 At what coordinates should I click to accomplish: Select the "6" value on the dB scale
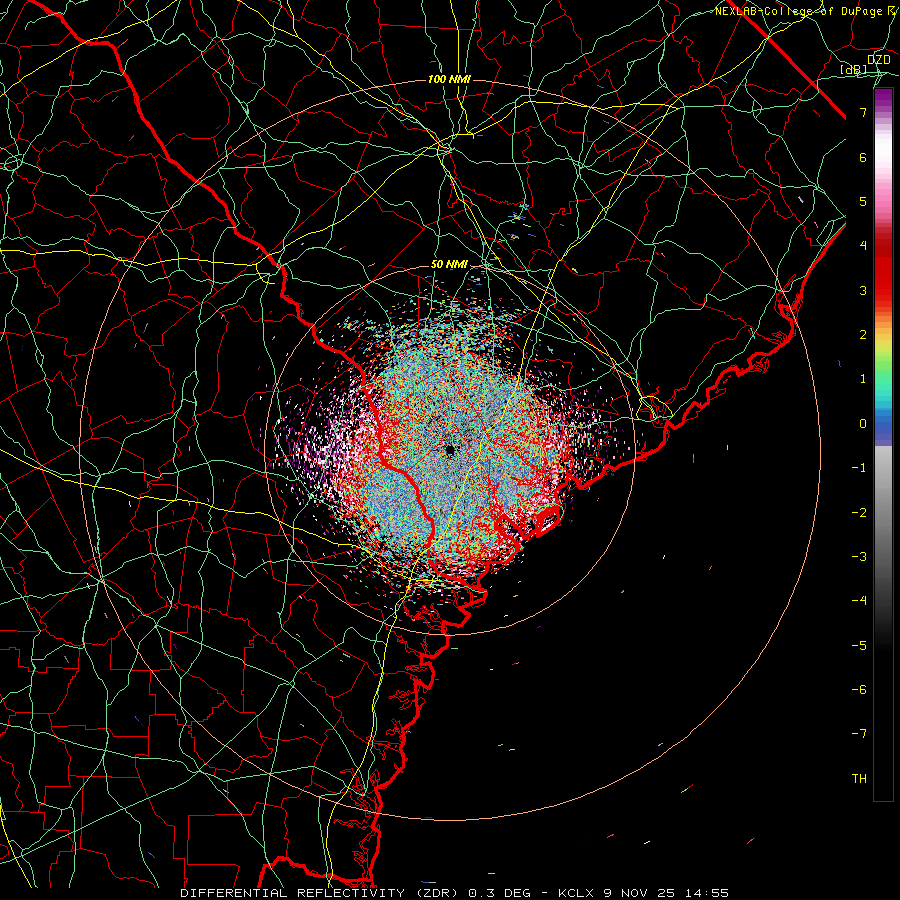point(863,157)
